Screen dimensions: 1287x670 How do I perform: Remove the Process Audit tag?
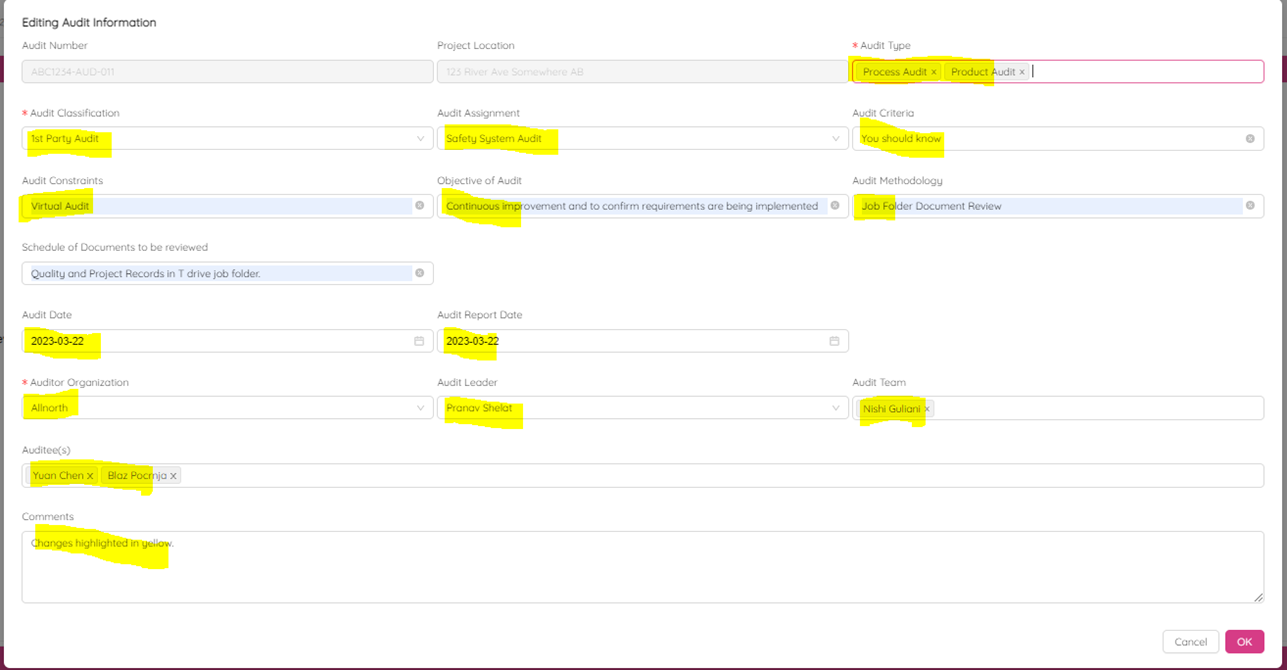[x=934, y=72]
